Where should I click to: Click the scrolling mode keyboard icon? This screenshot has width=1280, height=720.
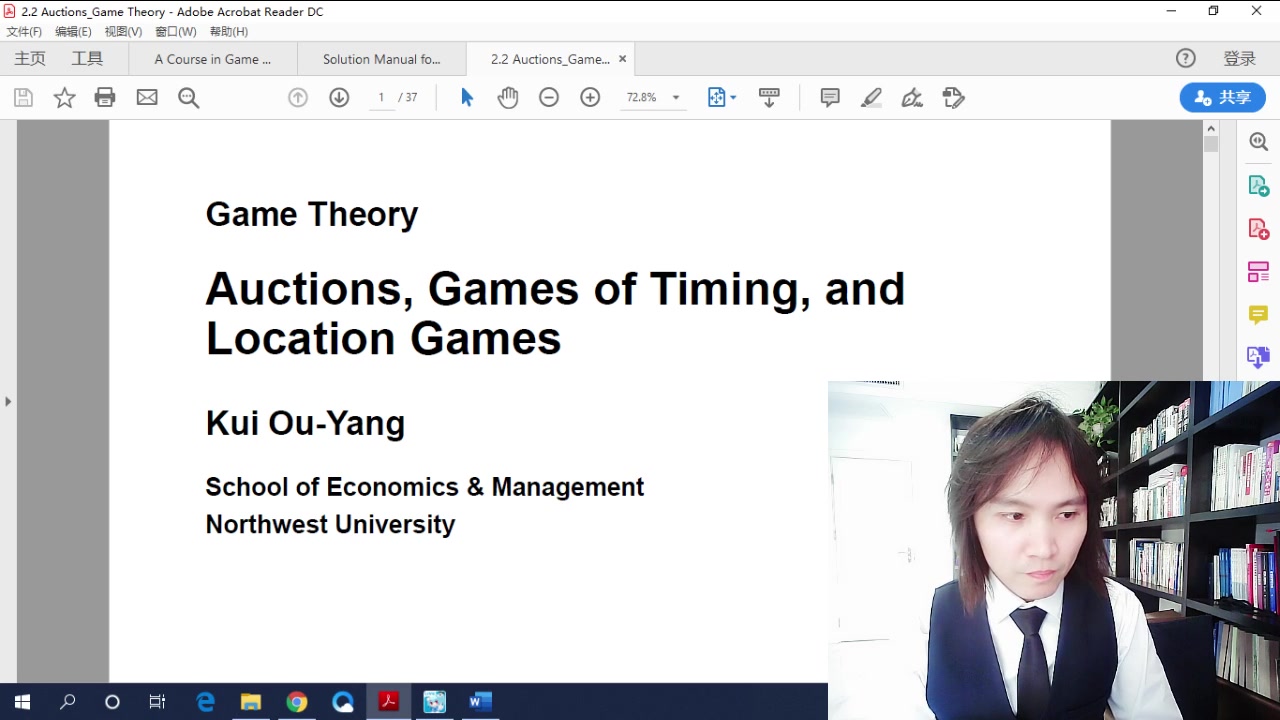click(x=769, y=97)
